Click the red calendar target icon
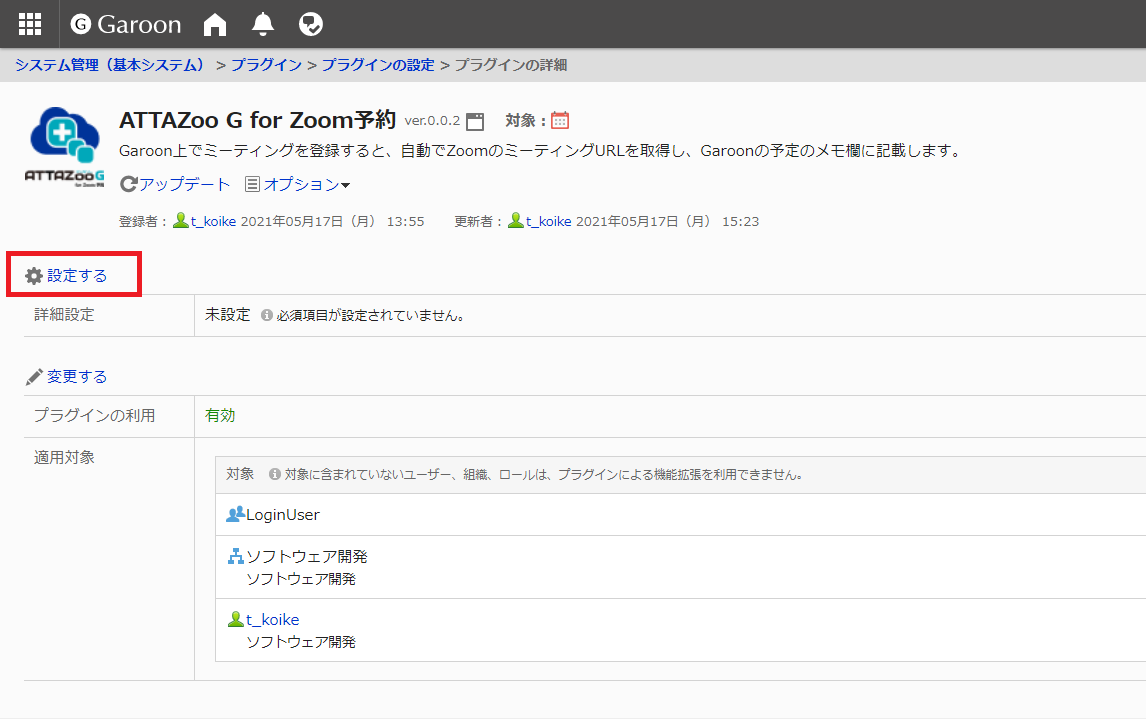The width and height of the screenshot is (1146, 719). click(x=560, y=121)
